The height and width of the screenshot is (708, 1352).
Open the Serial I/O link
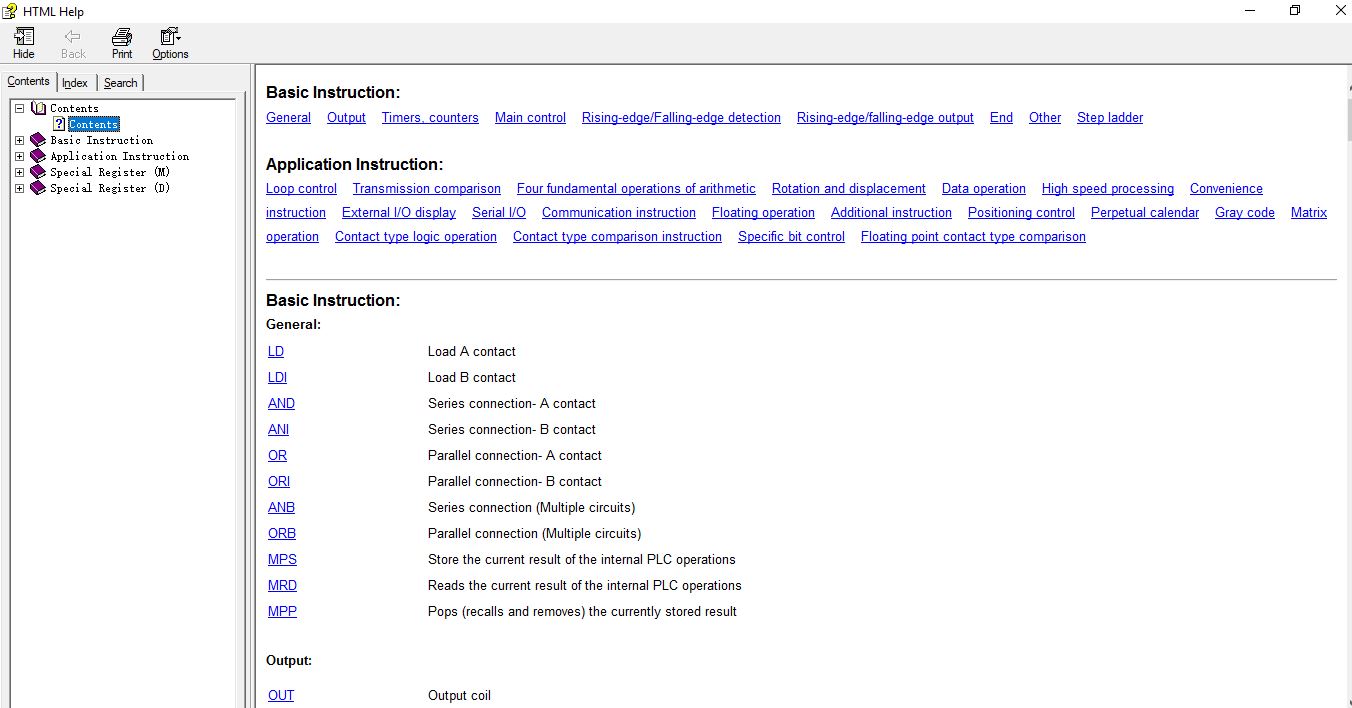click(x=499, y=212)
